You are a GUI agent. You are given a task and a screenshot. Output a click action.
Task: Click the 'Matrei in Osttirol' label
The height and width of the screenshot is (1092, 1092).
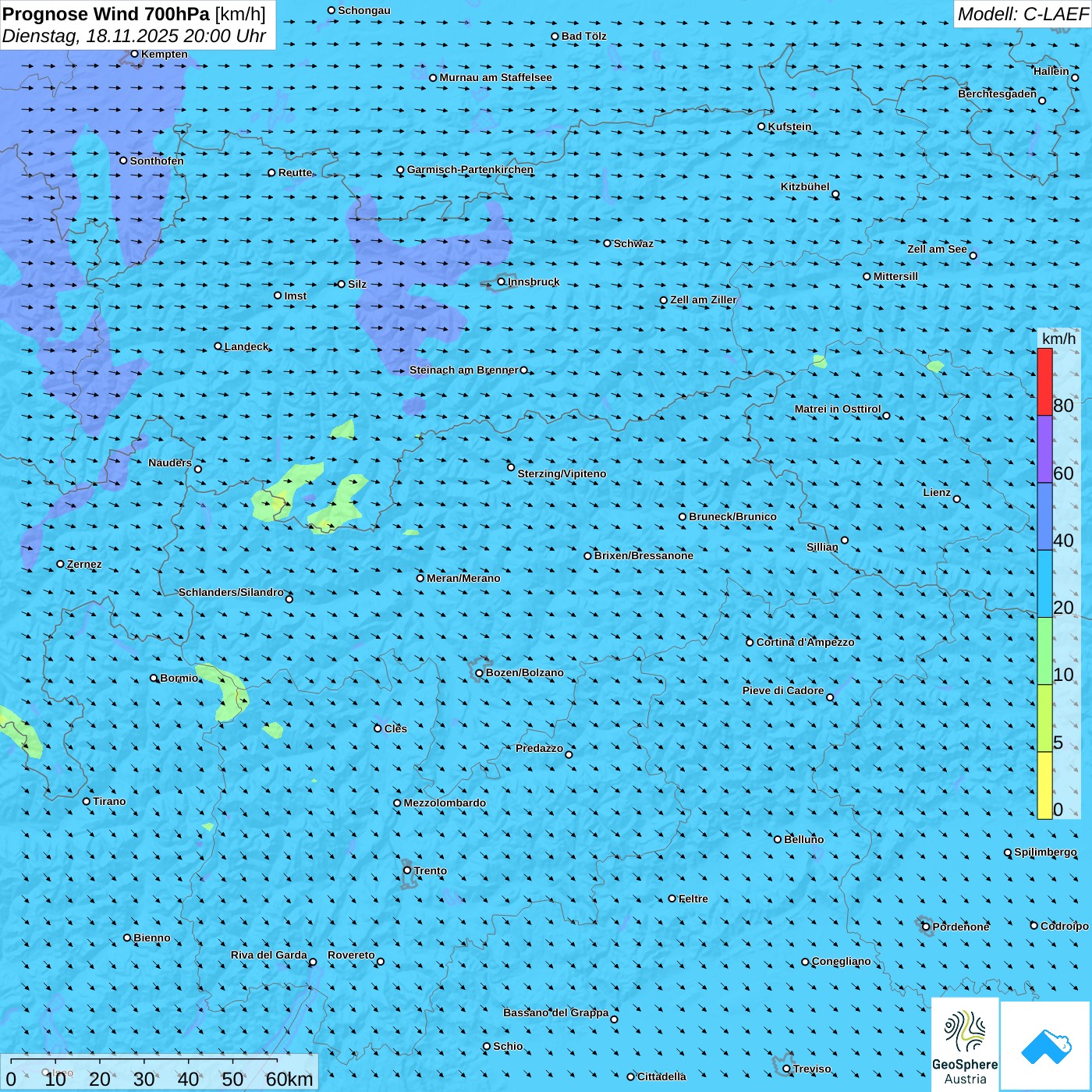coord(838,409)
